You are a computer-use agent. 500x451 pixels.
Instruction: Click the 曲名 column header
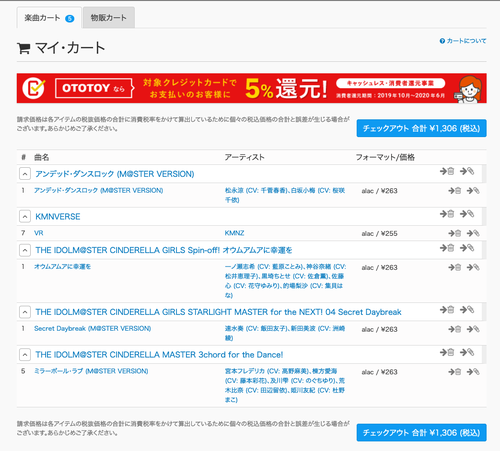point(42,157)
